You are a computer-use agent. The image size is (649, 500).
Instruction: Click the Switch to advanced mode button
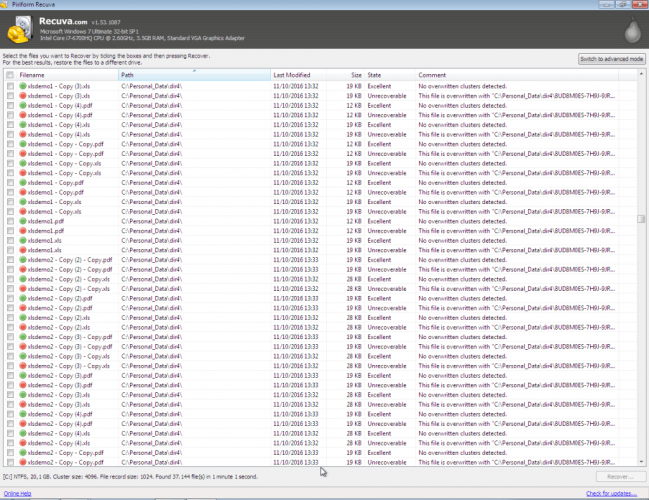click(x=611, y=59)
